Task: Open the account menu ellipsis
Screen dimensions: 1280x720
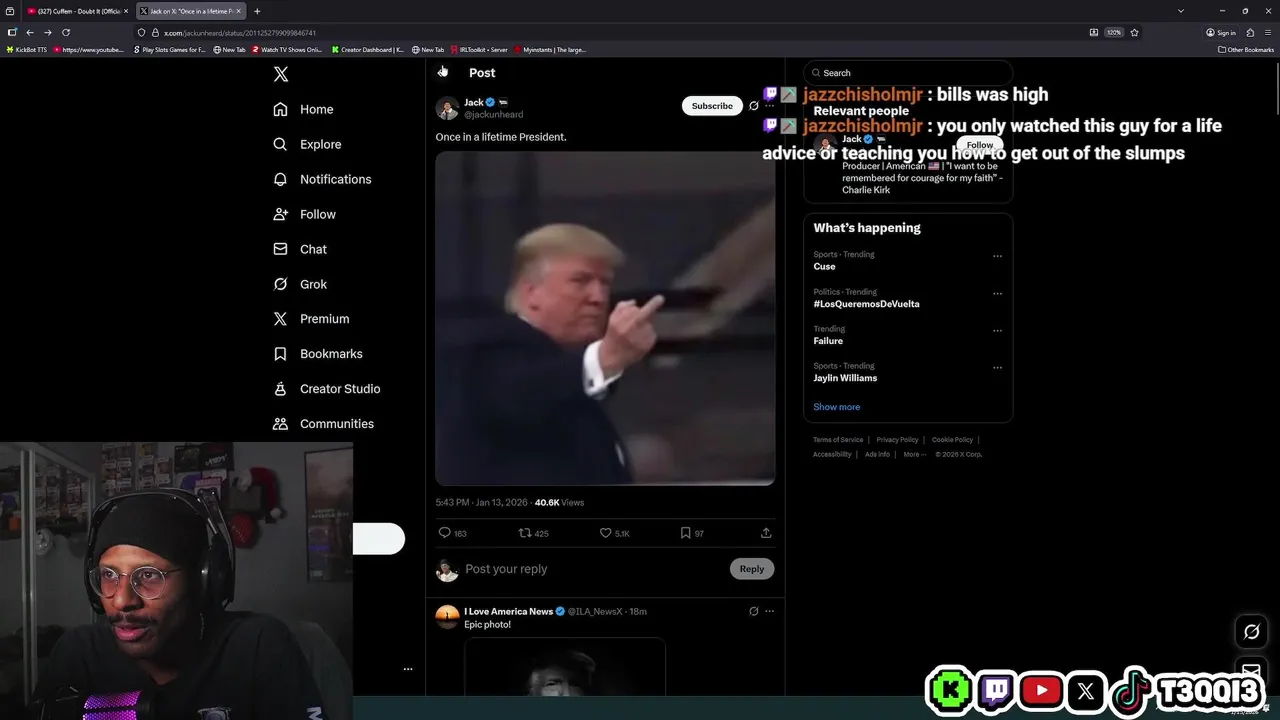Action: (x=408, y=669)
